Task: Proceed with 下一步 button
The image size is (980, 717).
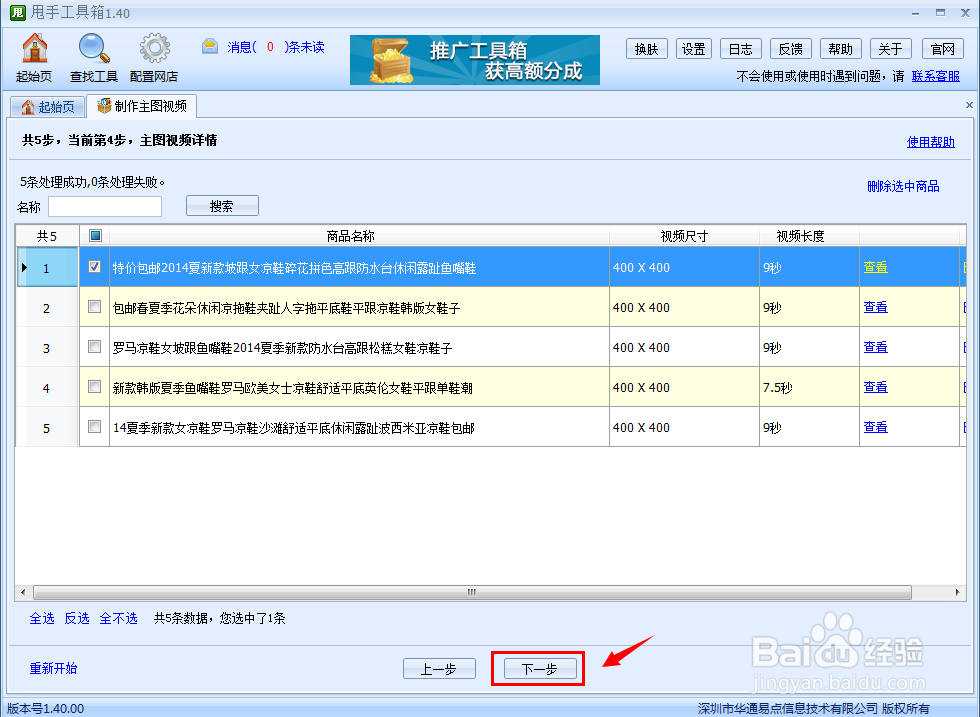Action: click(x=539, y=669)
